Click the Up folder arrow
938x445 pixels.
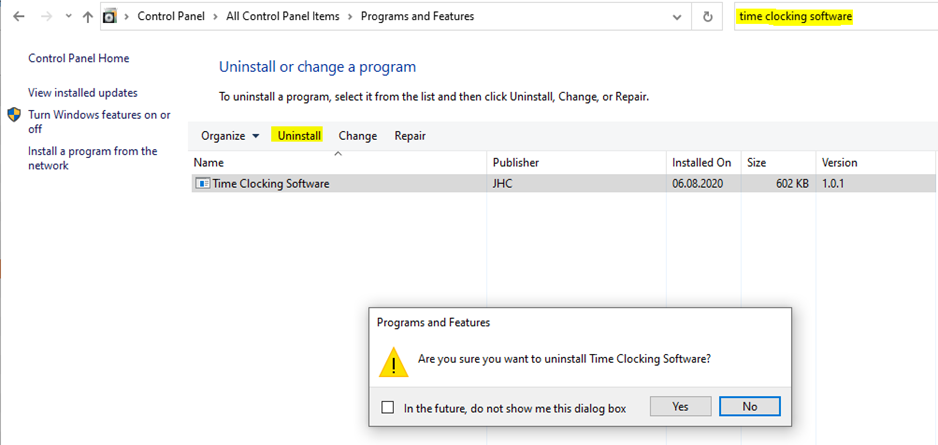click(88, 17)
